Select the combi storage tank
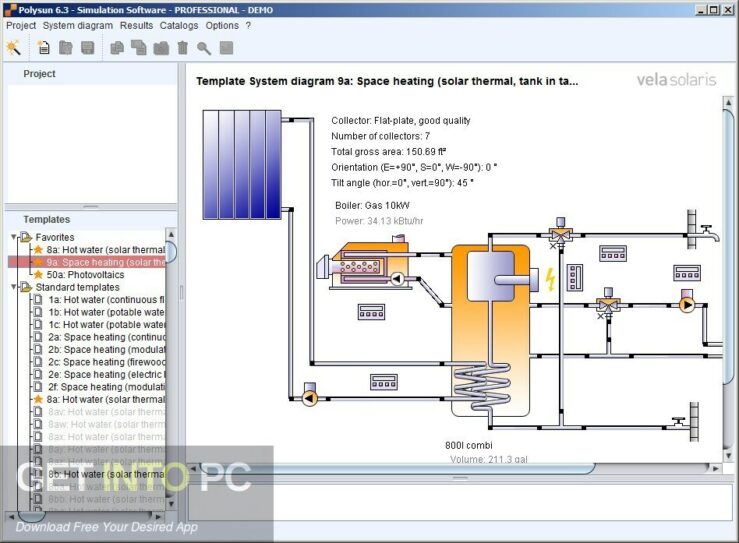The width and height of the screenshot is (739, 543). click(x=490, y=330)
